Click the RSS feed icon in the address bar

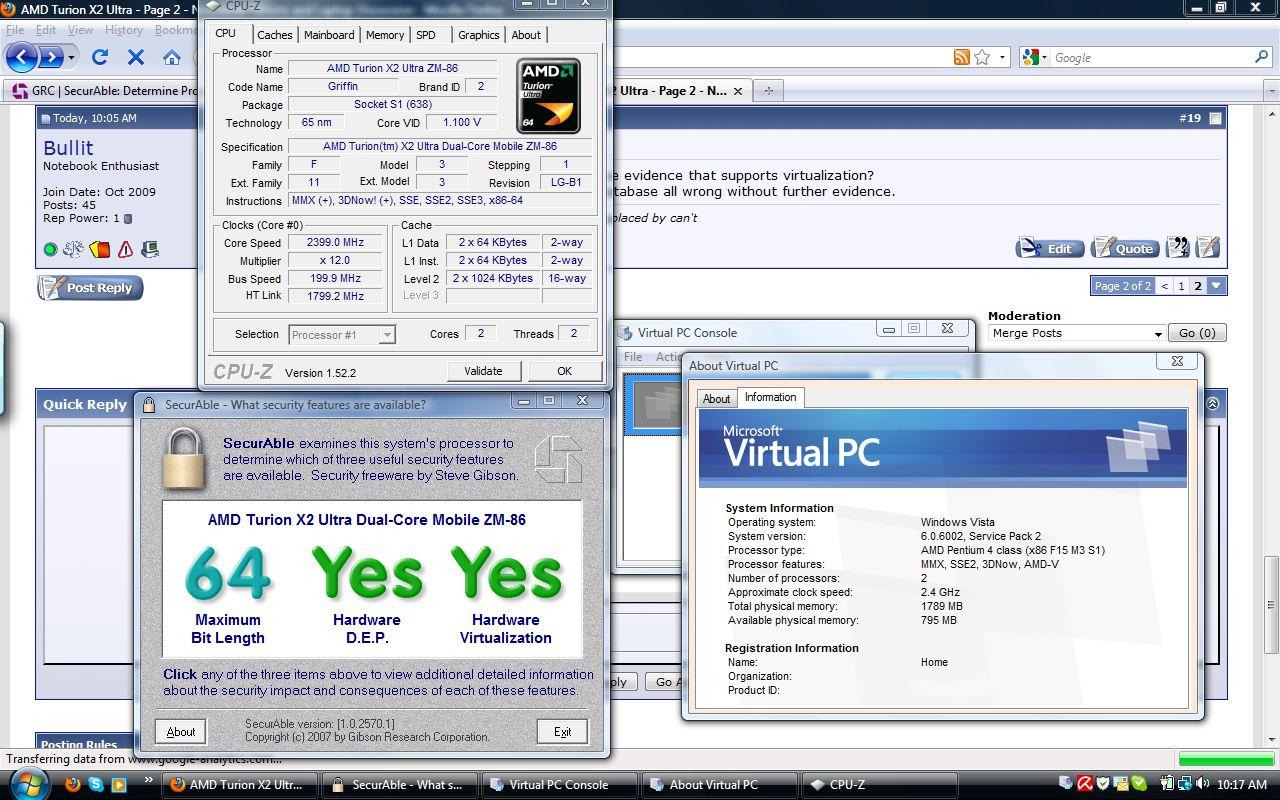(961, 57)
